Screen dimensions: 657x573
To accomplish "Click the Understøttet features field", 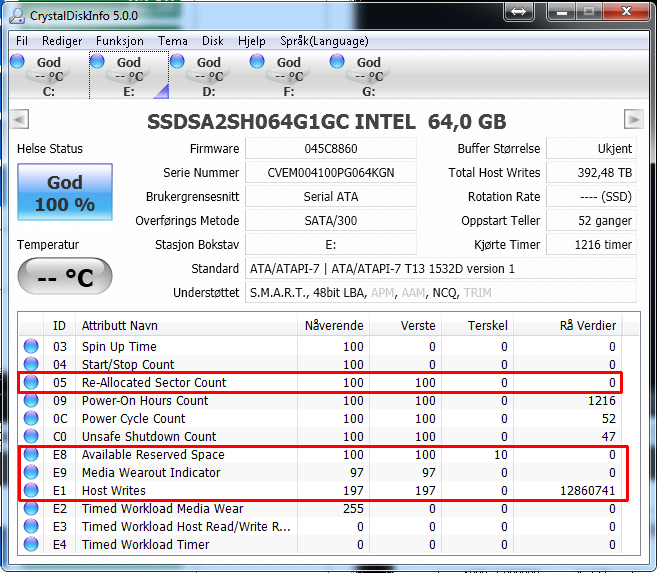I will pyautogui.click(x=441, y=292).
